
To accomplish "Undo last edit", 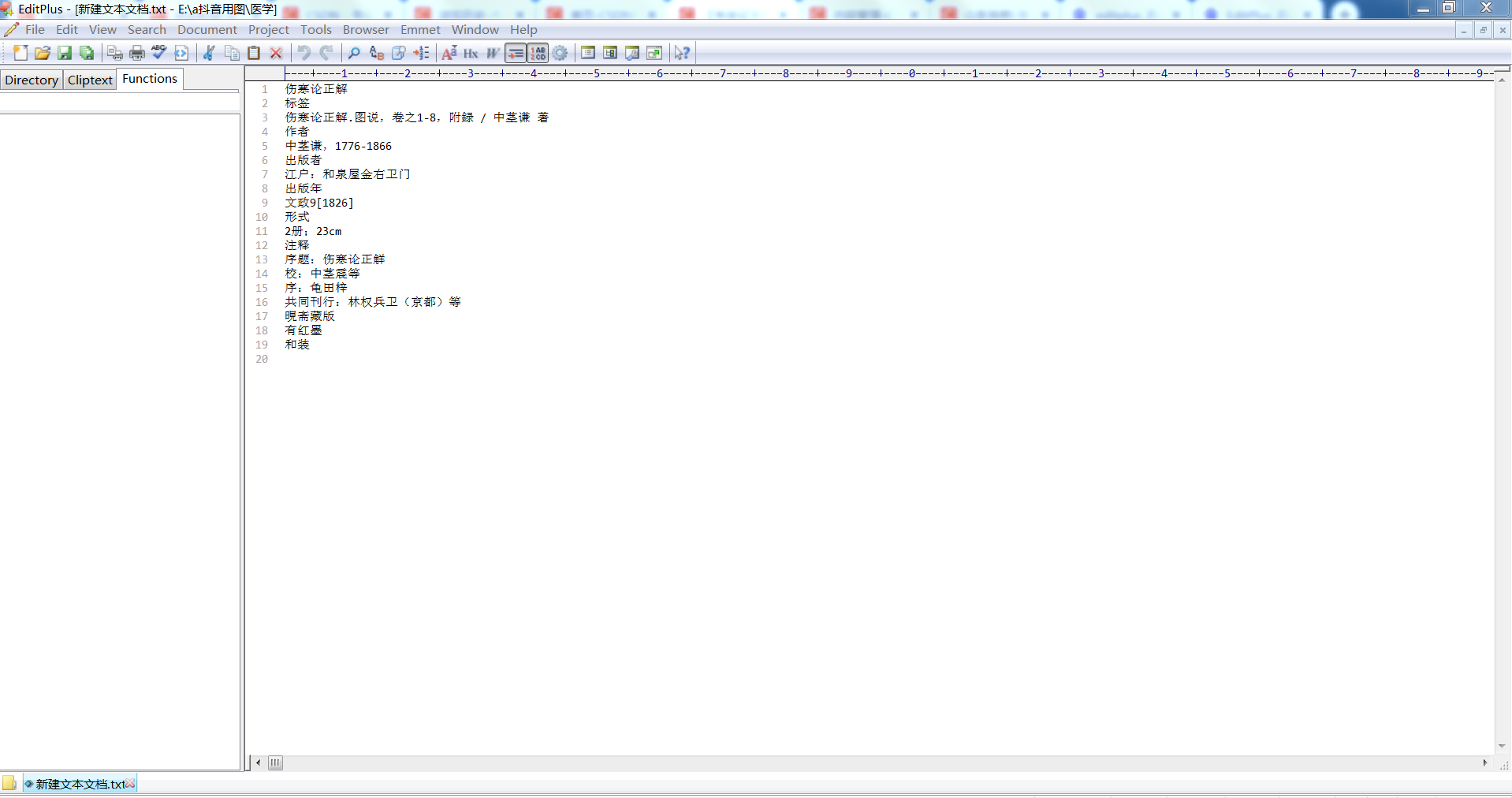I will (x=304, y=53).
